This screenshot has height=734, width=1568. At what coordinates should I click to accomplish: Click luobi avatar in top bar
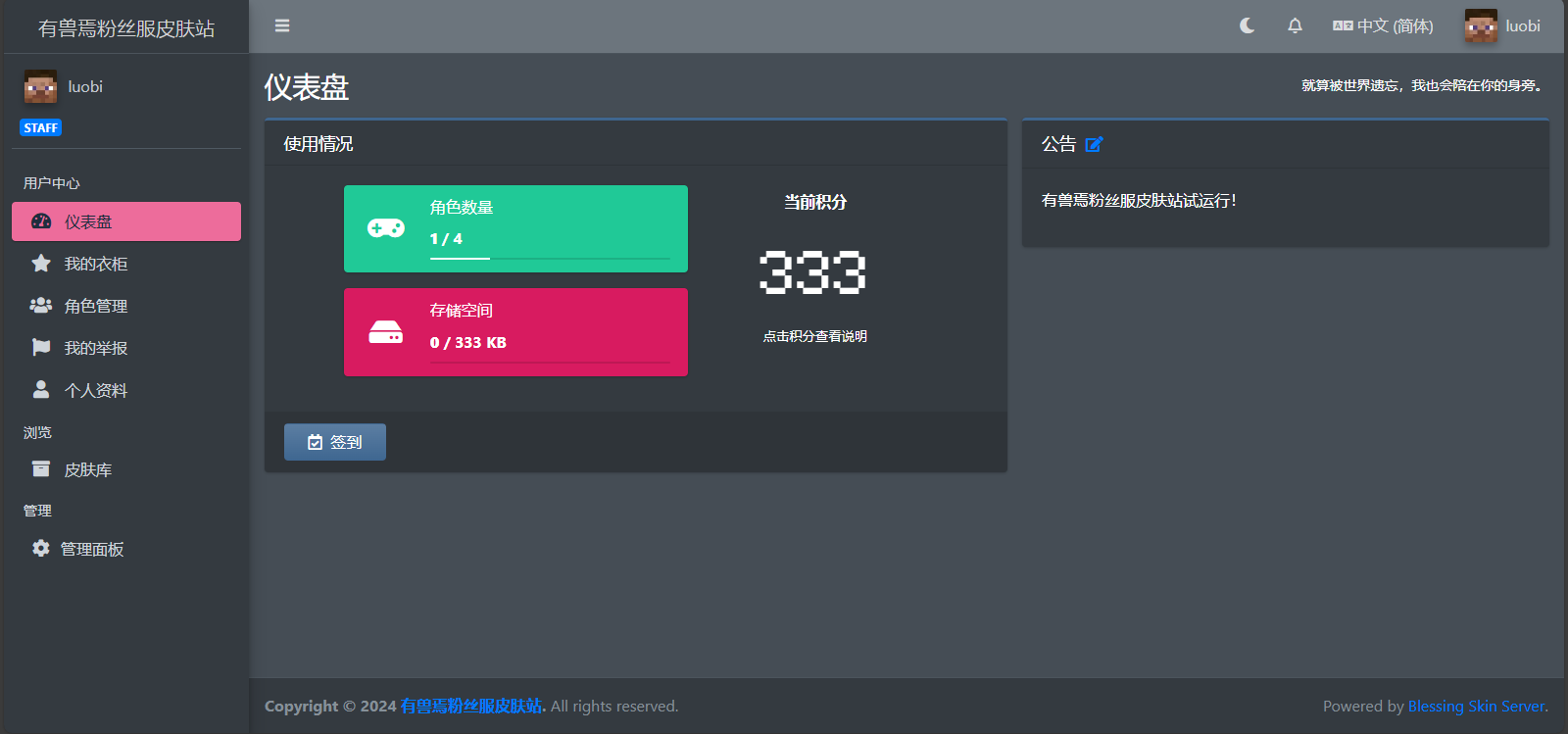click(x=1481, y=25)
